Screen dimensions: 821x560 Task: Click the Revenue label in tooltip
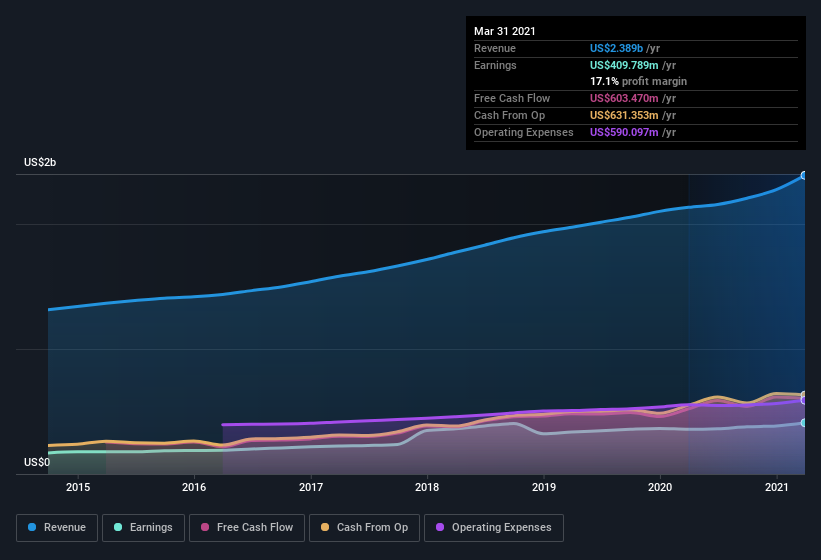point(495,48)
